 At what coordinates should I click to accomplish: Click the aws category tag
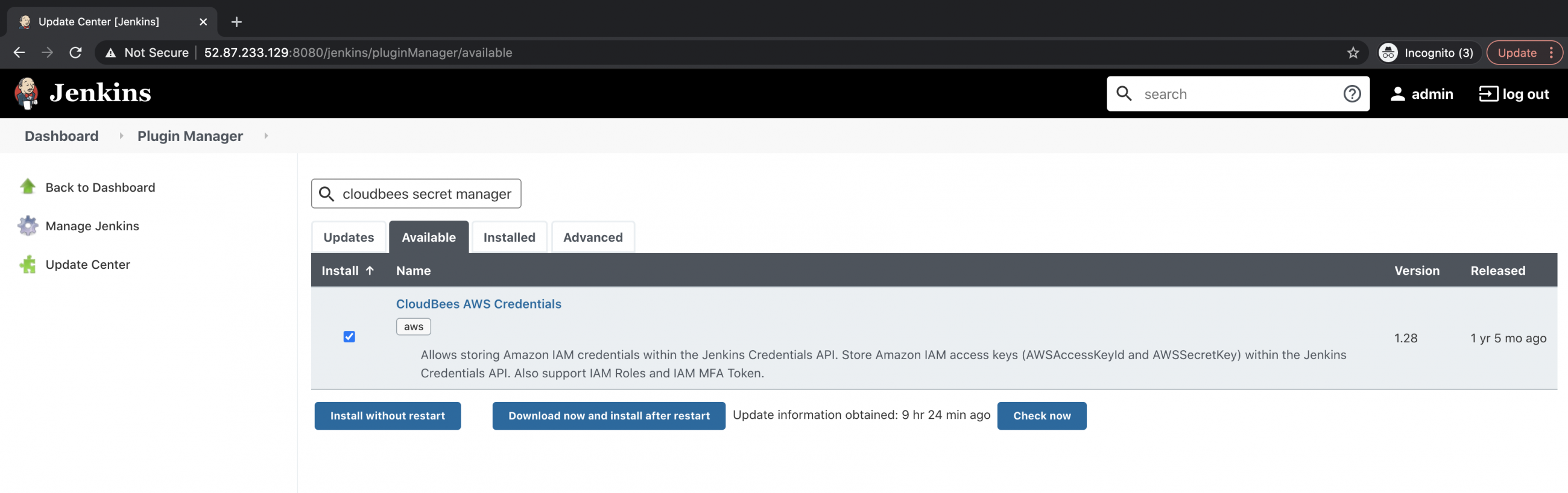tap(413, 327)
